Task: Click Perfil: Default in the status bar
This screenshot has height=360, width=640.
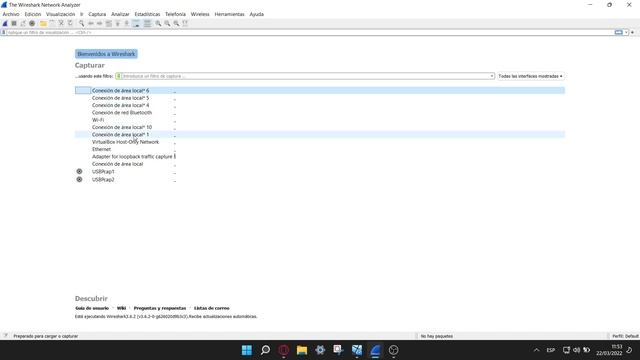Action: coord(625,336)
